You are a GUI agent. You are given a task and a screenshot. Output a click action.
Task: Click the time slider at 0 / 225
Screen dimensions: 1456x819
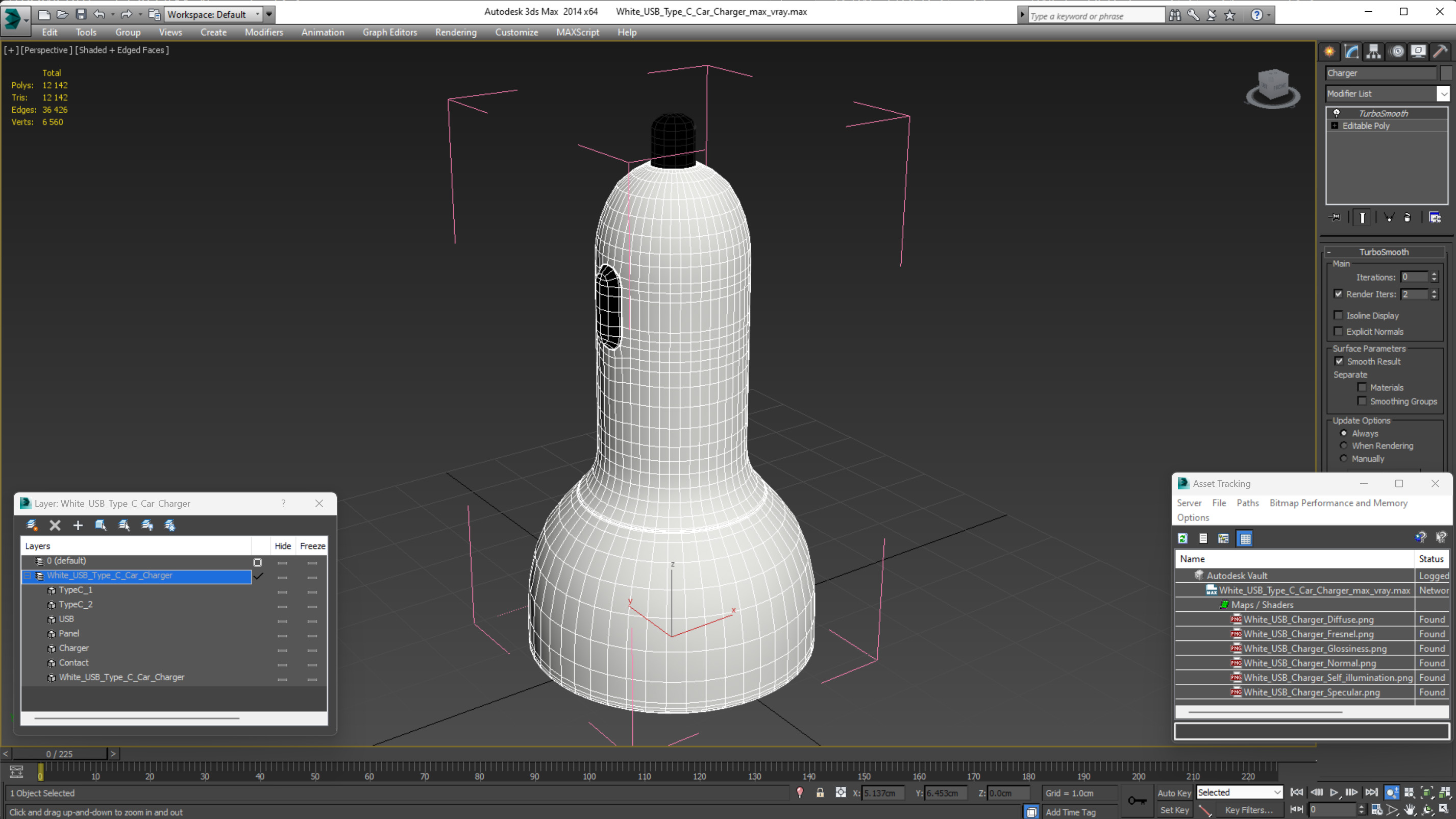[x=59, y=754]
